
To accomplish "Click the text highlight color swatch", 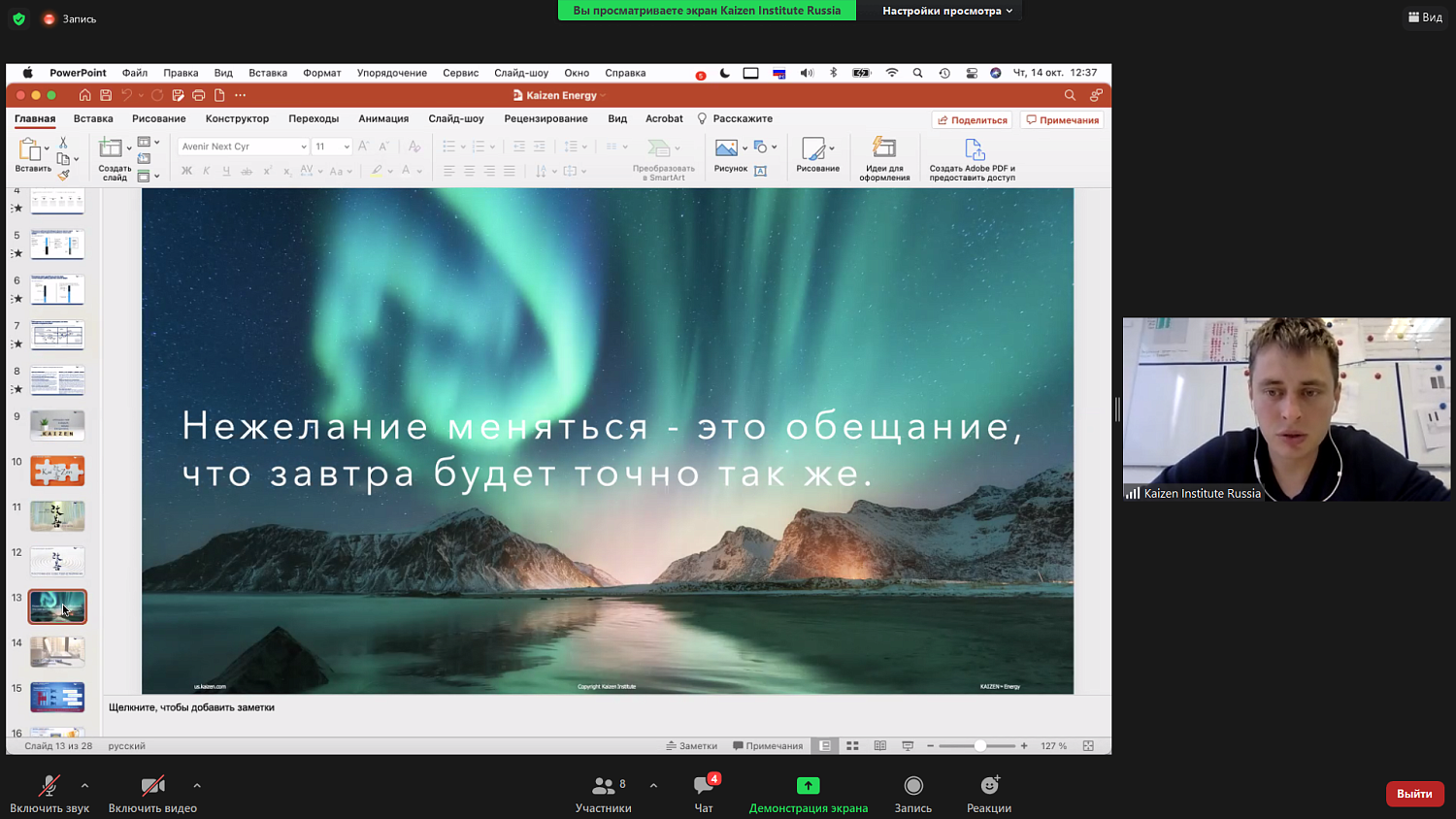I will tap(377, 172).
